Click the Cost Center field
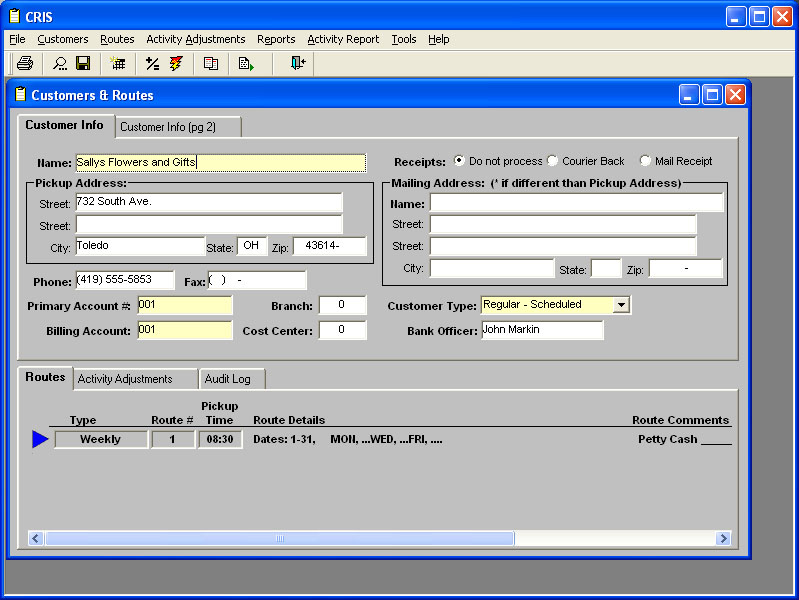The width and height of the screenshot is (799, 600). (342, 330)
